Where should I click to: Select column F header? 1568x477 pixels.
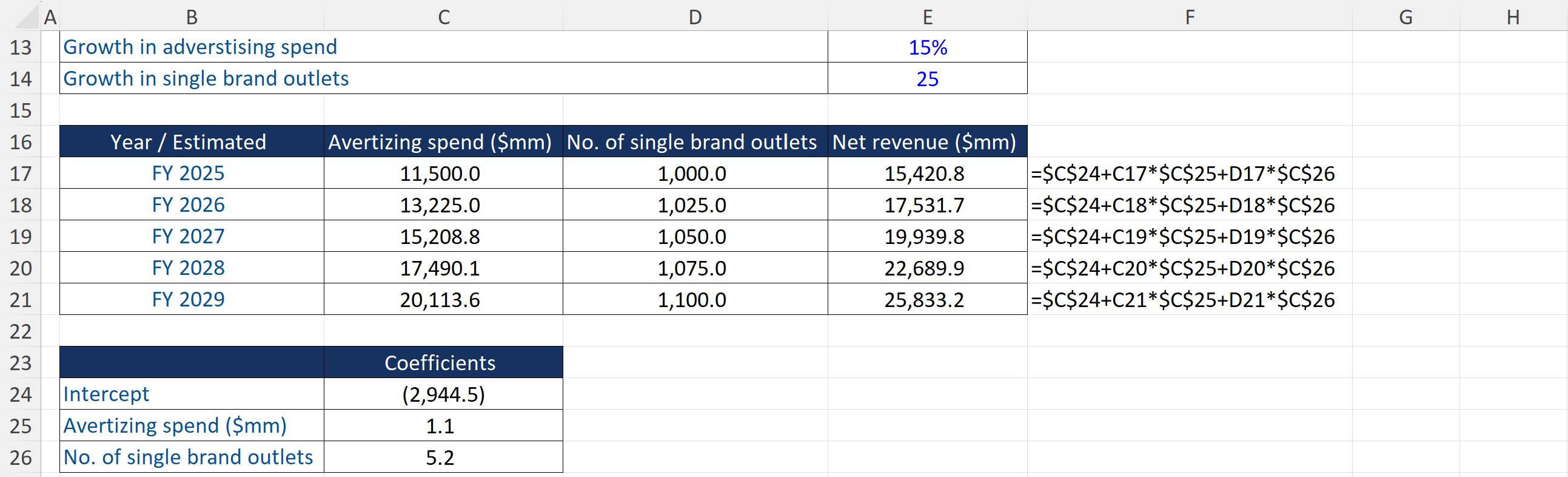pos(1189,17)
